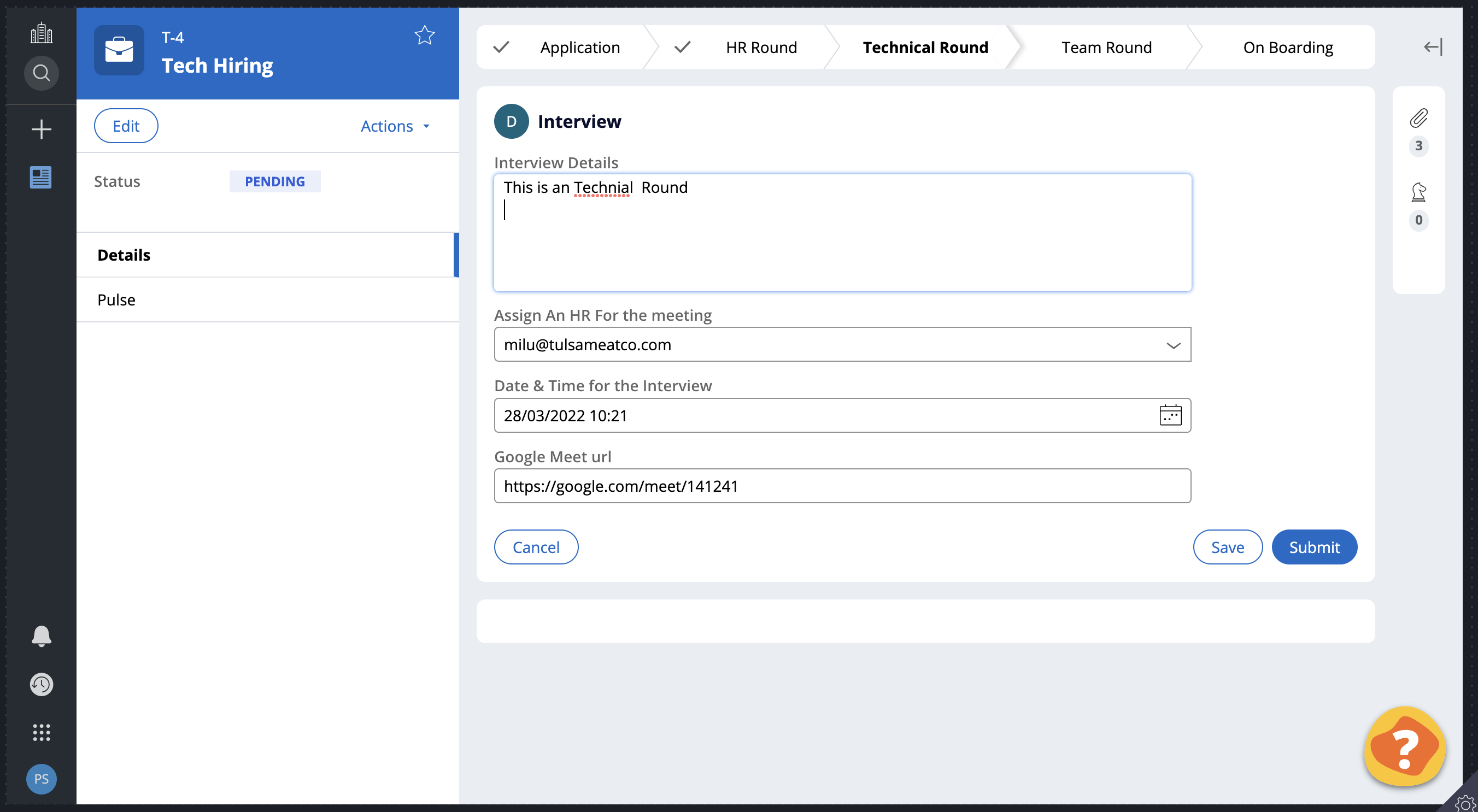Toggle the favorite star for Tech Hiring
This screenshot has height=812, width=1478.
coord(425,36)
